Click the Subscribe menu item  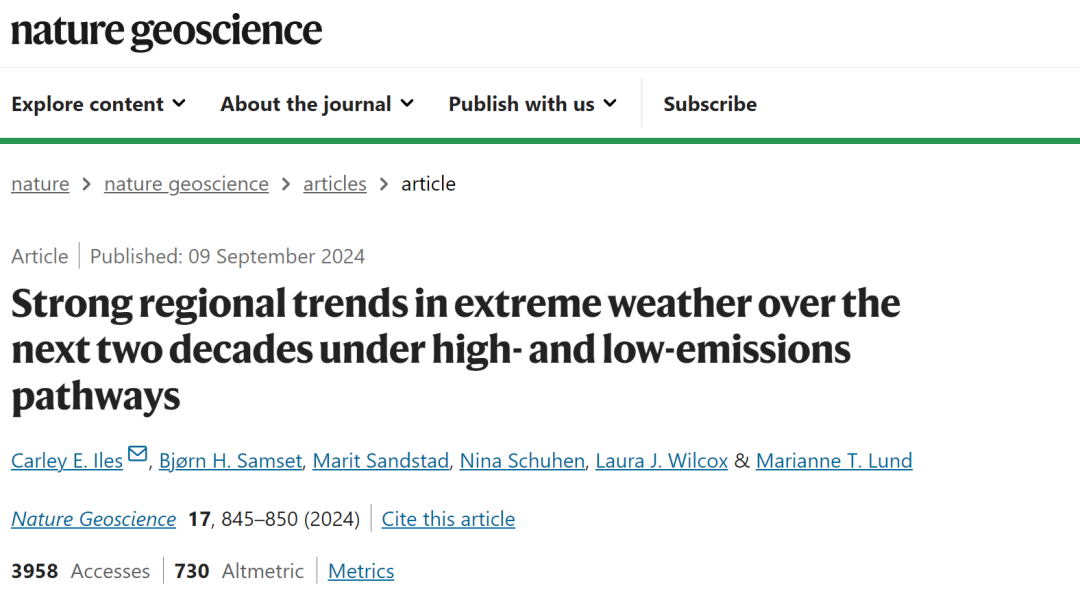(710, 104)
